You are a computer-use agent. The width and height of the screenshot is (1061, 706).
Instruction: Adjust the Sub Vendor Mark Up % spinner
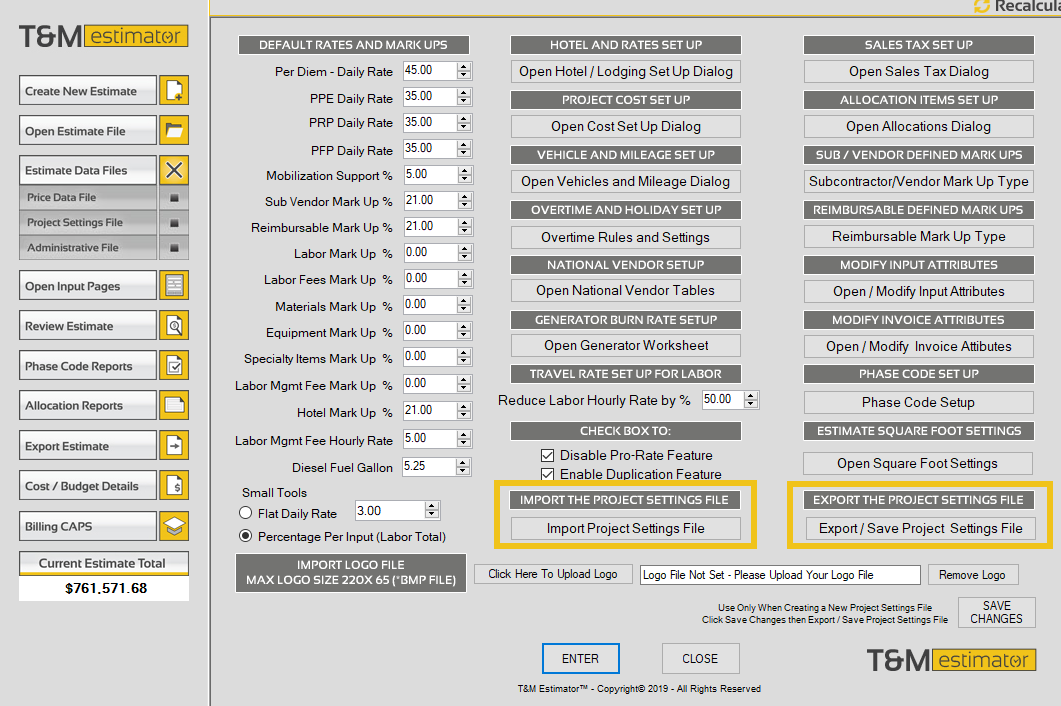click(464, 201)
